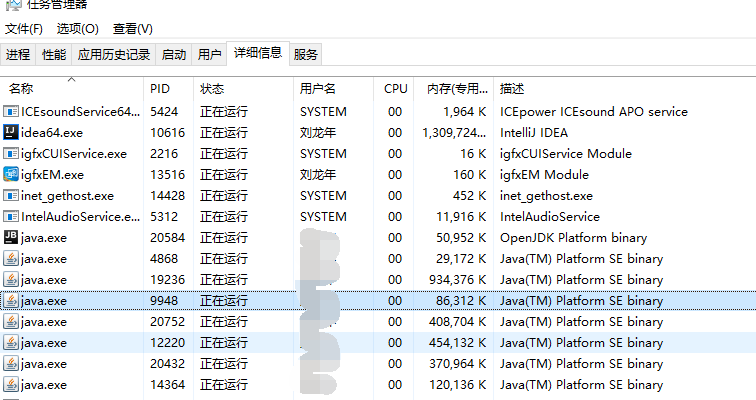Click the ICEsoundService64 process icon
756x400 pixels.
pyautogui.click(x=11, y=112)
